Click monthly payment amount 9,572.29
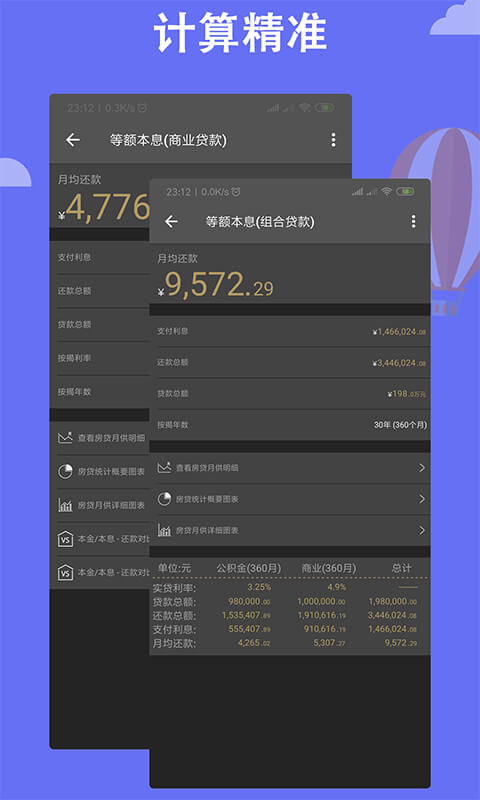Viewport: 480px width, 800px height. 216,286
